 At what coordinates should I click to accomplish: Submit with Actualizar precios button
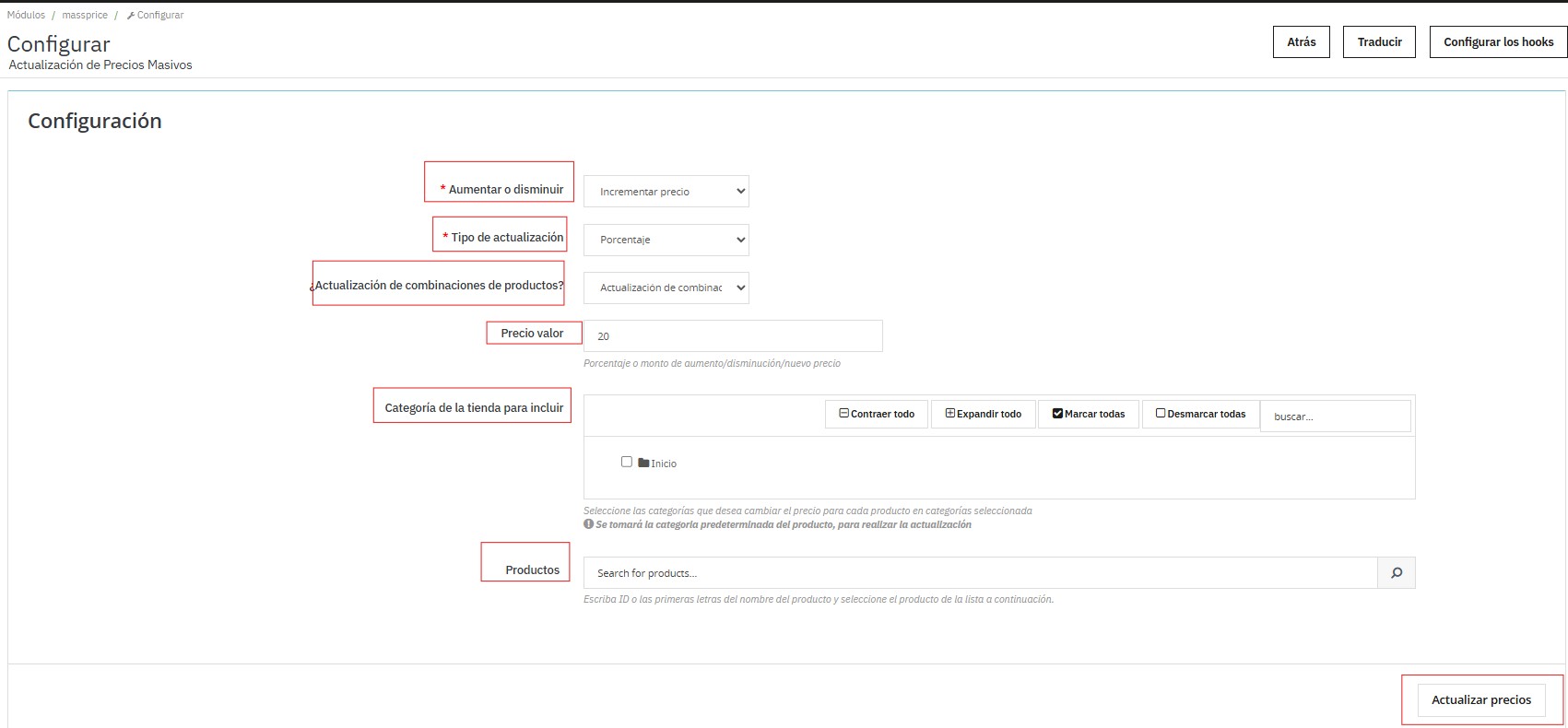pos(1480,700)
